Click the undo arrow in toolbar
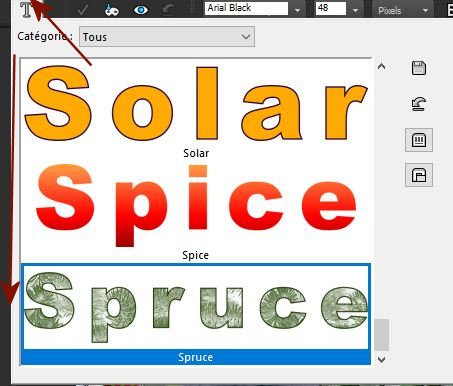 point(168,10)
